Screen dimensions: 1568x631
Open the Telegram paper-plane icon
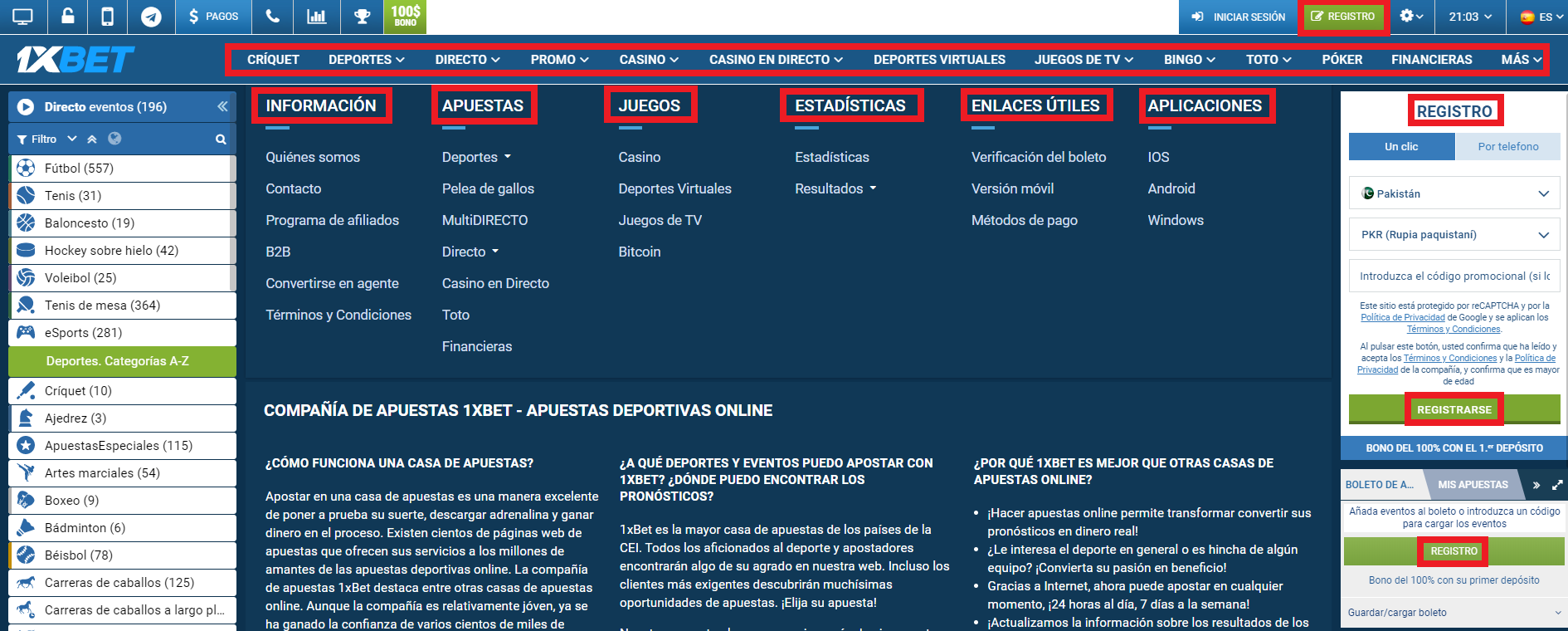pyautogui.click(x=151, y=17)
